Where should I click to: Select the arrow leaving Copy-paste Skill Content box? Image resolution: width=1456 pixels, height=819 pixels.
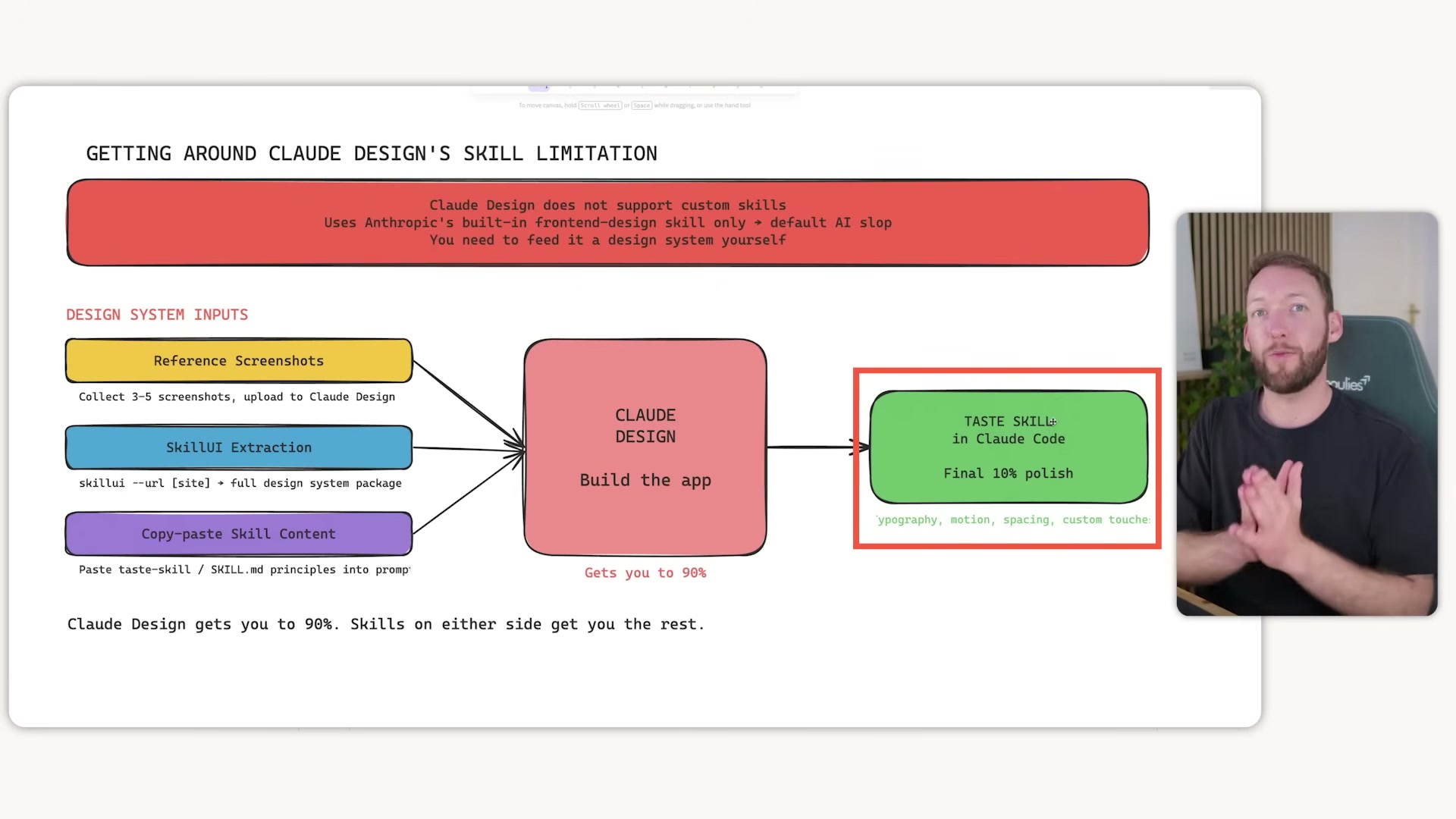click(469, 493)
